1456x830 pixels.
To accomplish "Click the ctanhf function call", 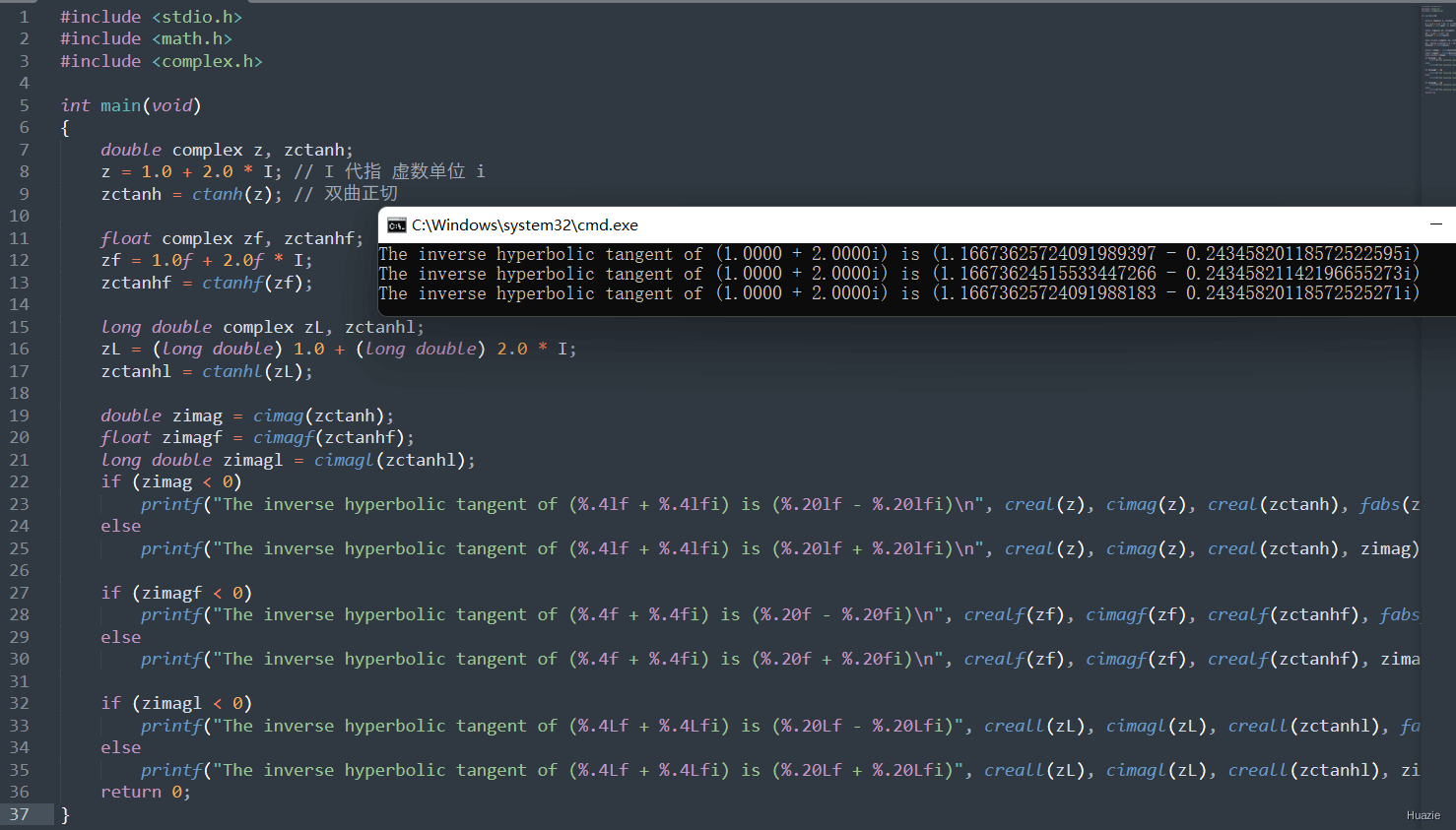I will (232, 283).
